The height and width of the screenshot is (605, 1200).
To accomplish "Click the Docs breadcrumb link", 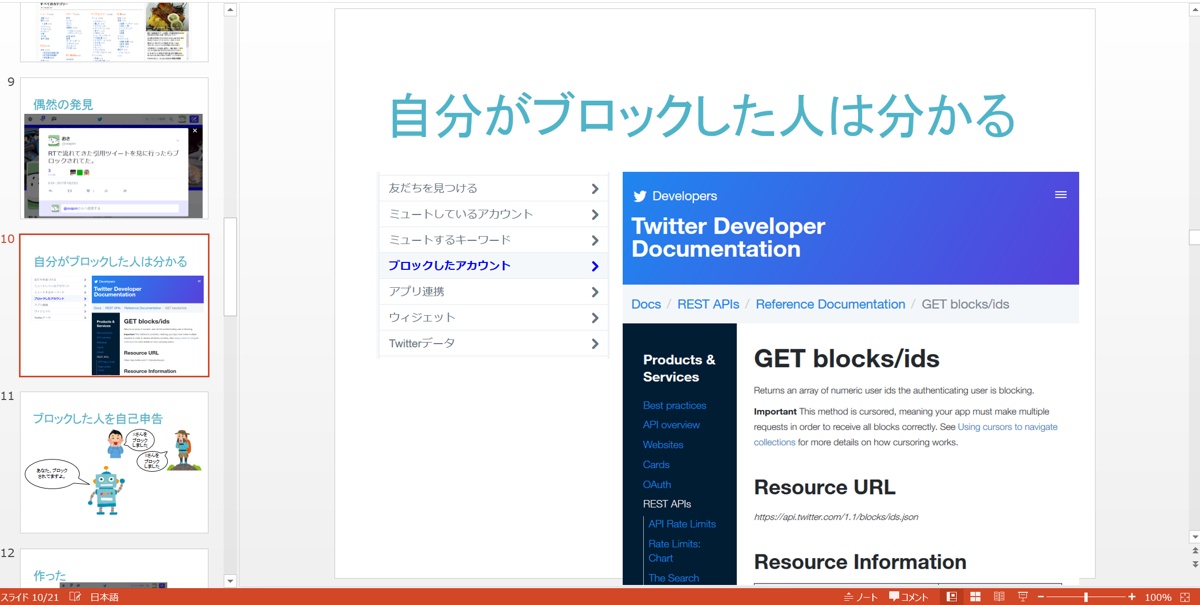I will point(646,304).
